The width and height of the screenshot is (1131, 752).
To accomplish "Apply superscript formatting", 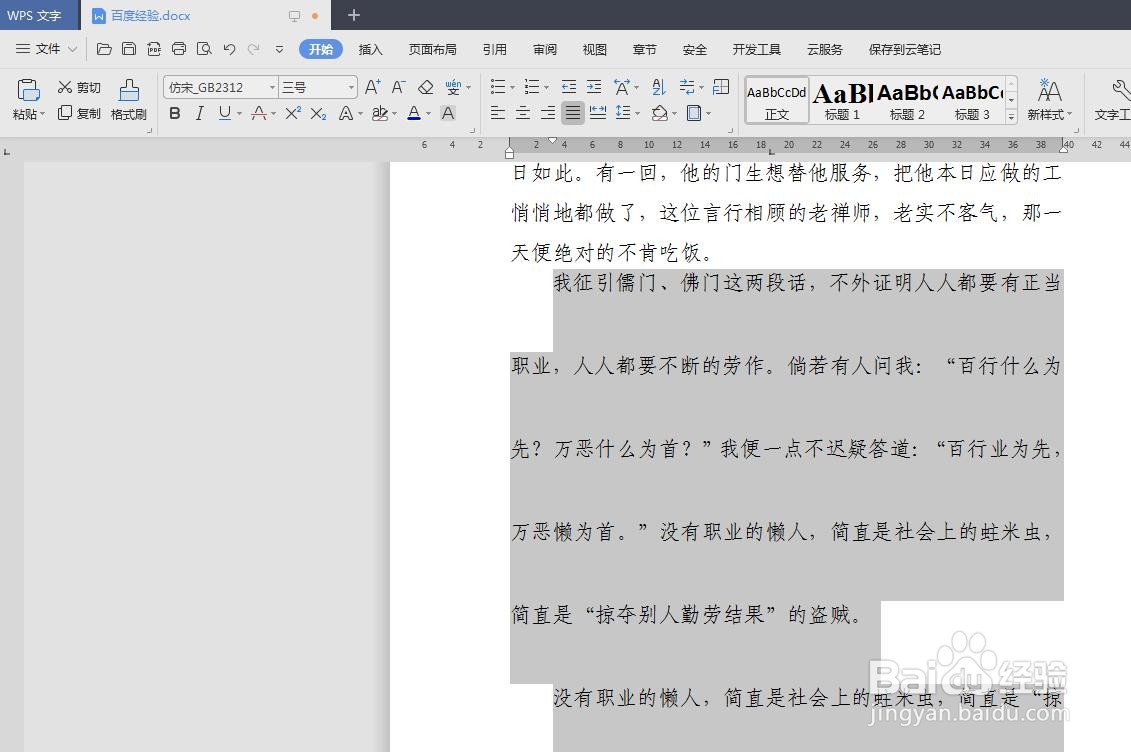I will click(x=292, y=113).
